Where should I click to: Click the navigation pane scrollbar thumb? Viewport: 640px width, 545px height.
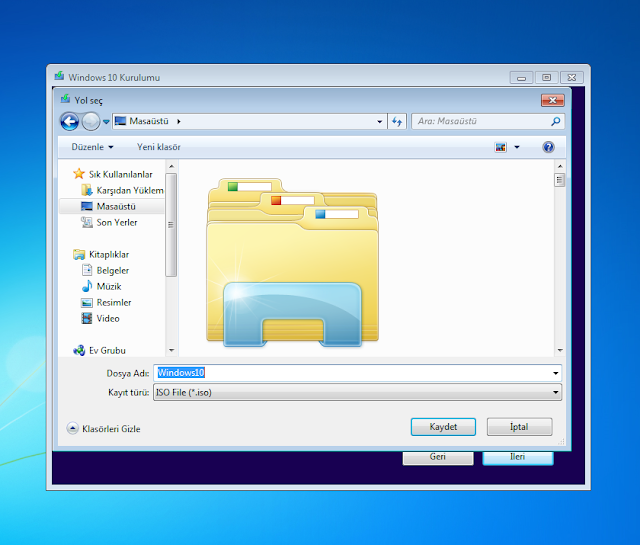(x=171, y=225)
